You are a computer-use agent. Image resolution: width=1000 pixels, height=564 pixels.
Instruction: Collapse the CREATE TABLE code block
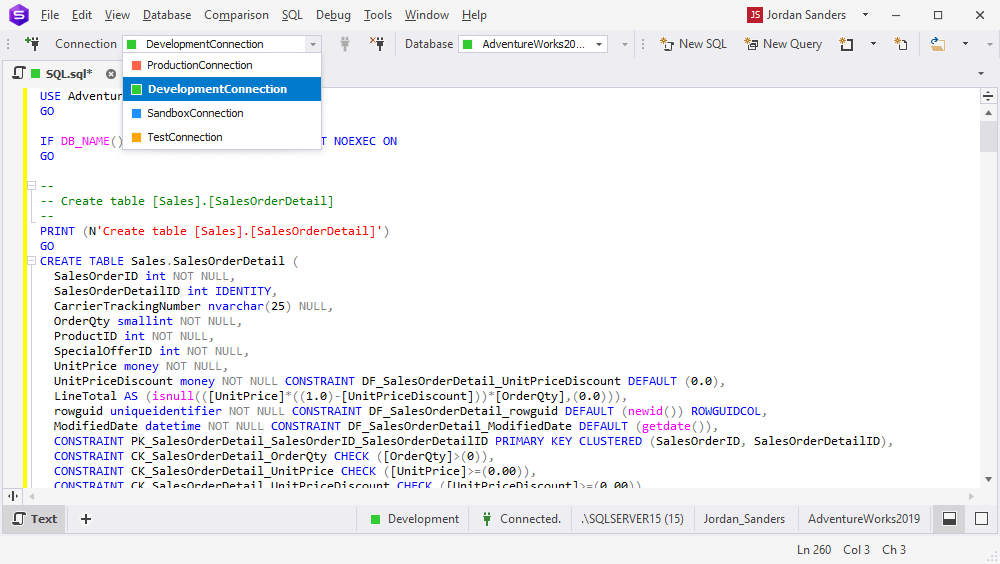[x=31, y=261]
